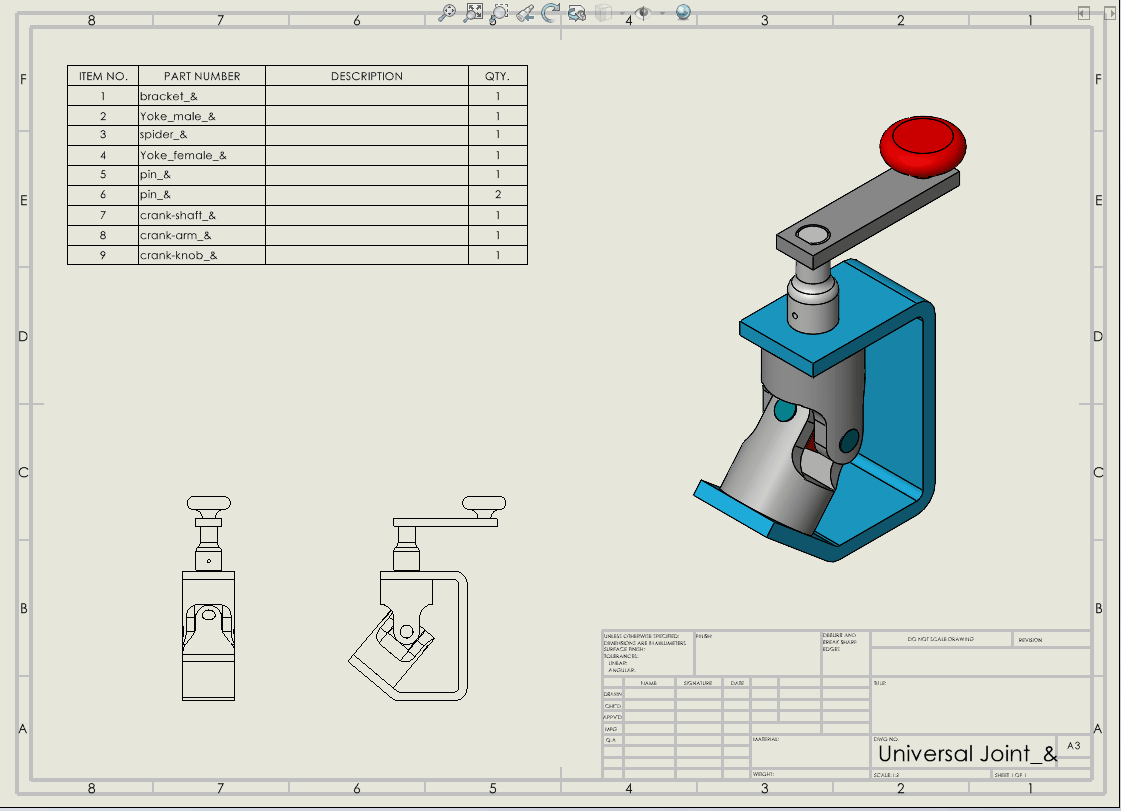Screen dimensions: 1121x811
Task: Click the Display Style cube icon
Action: pyautogui.click(x=602, y=12)
